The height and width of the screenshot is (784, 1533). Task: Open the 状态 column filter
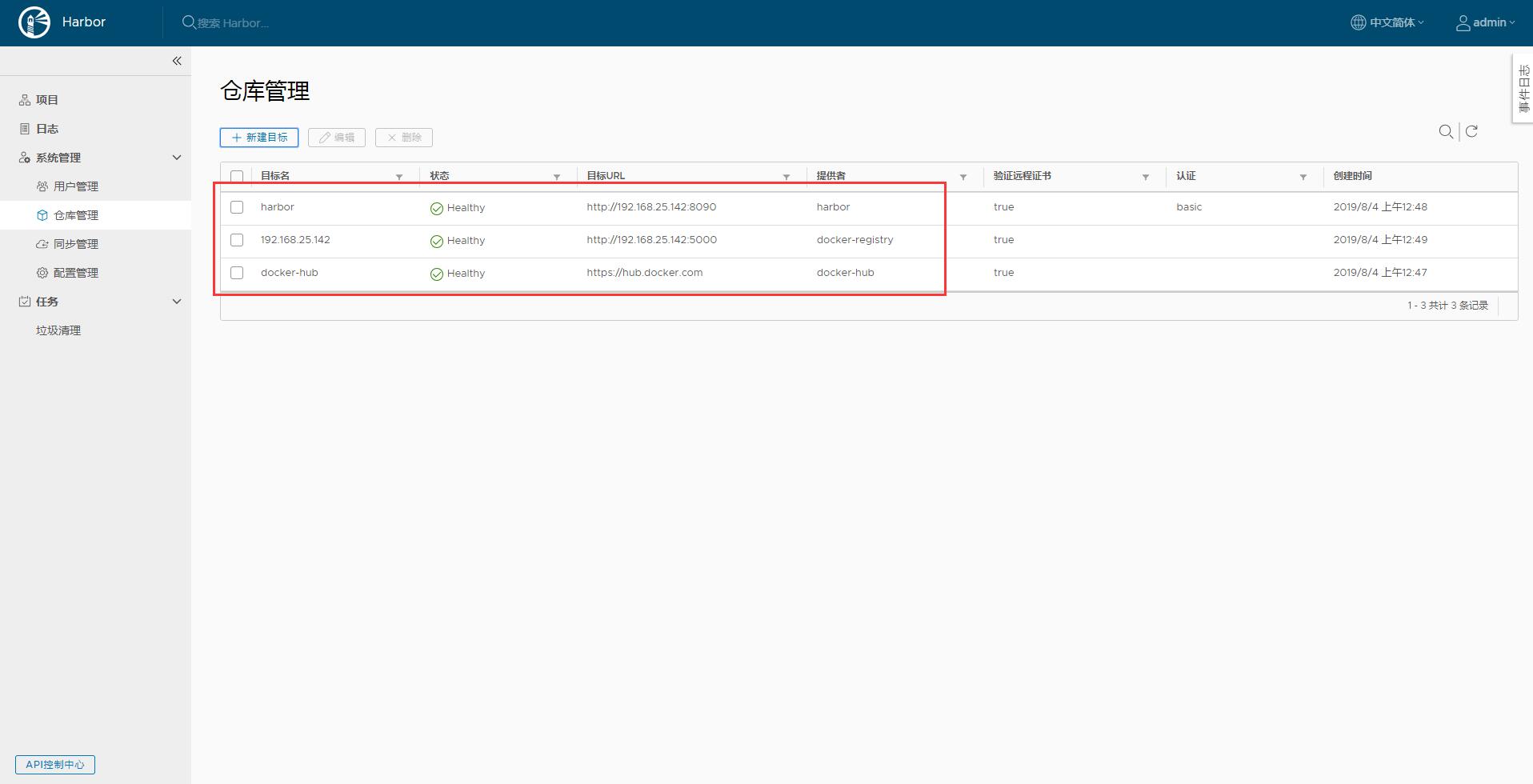pyautogui.click(x=557, y=177)
